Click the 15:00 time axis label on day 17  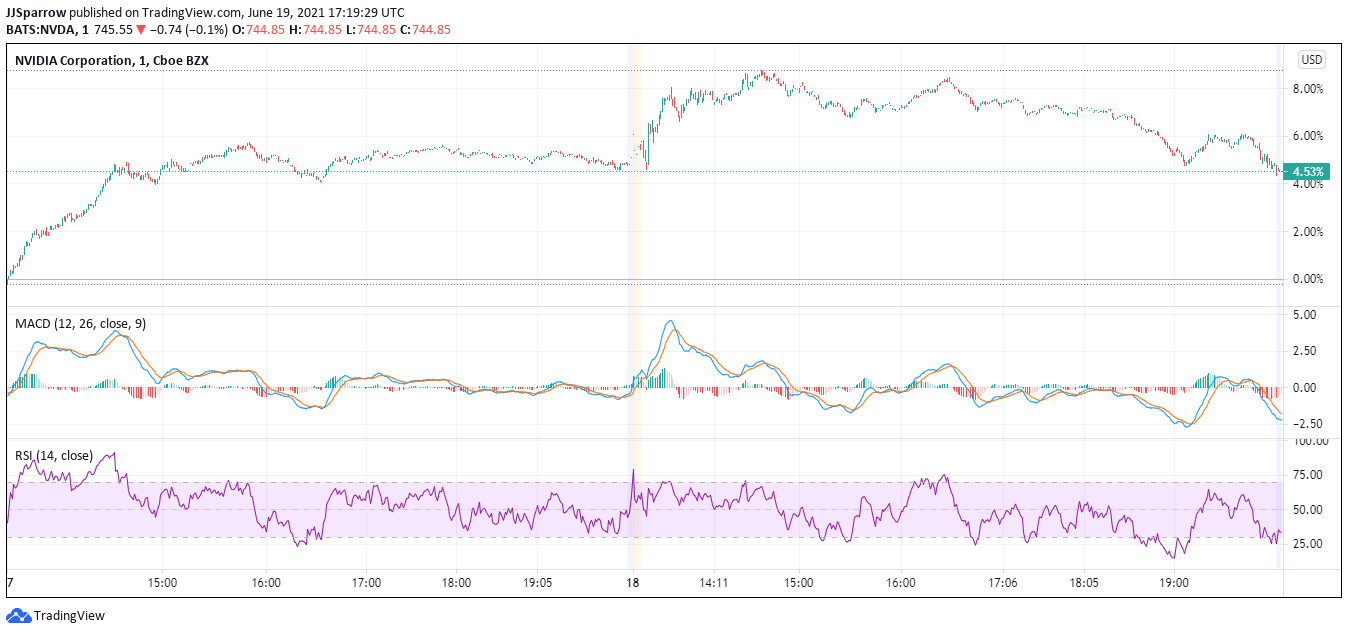163,582
